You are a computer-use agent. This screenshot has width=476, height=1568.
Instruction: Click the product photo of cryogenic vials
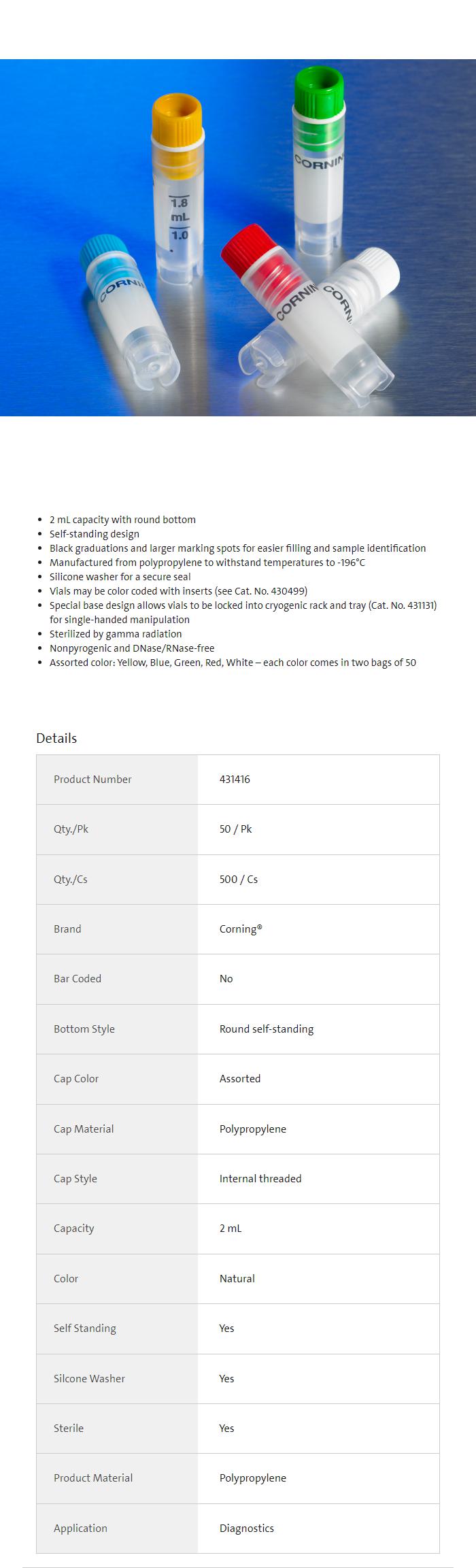point(238,237)
